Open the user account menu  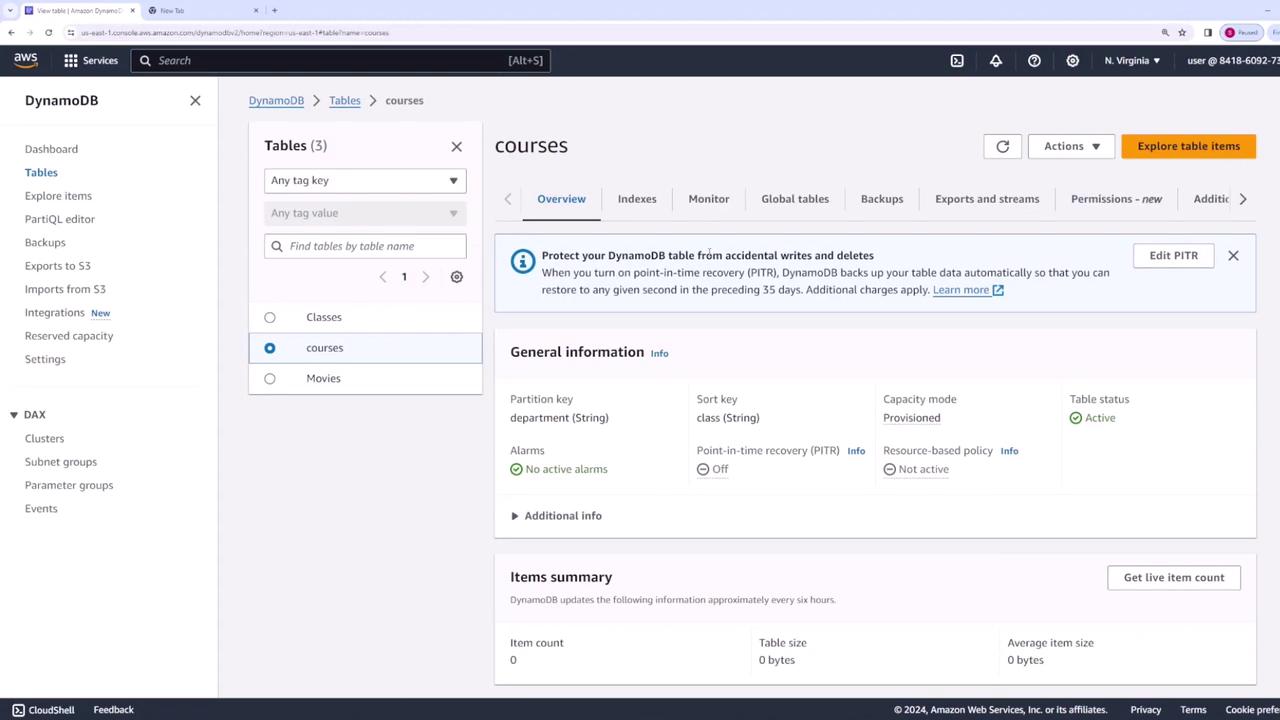(1233, 60)
